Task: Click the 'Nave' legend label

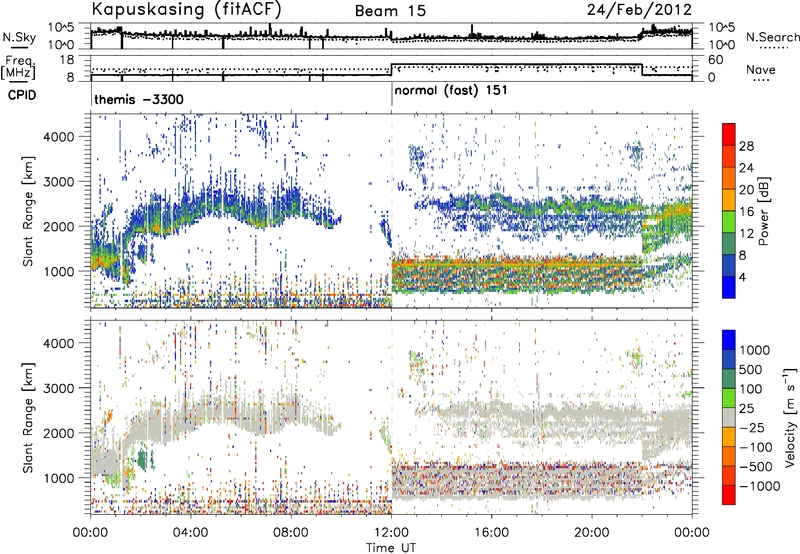Action: 760,69
